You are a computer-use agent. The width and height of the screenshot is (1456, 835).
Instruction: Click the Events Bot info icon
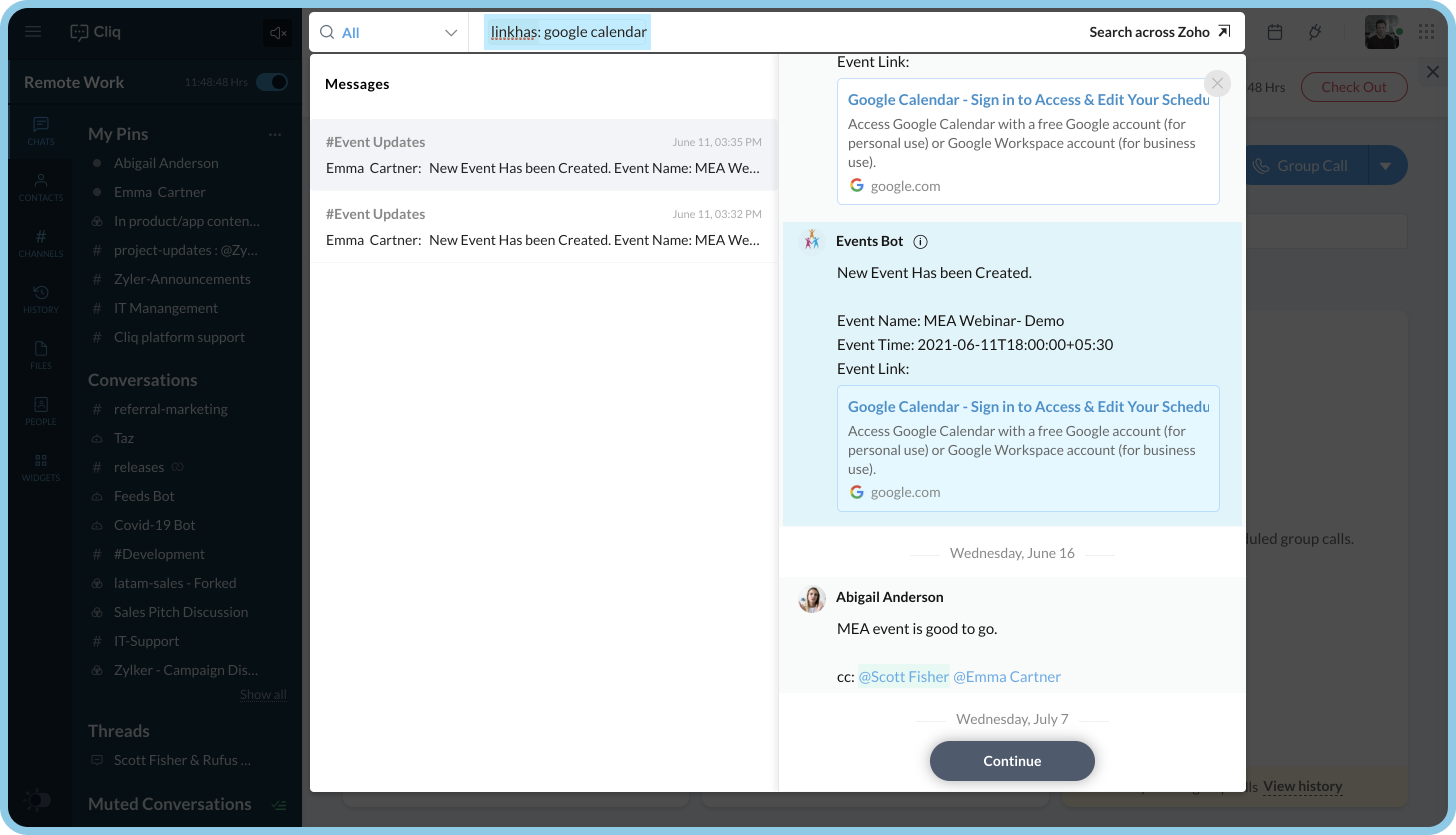[921, 241]
